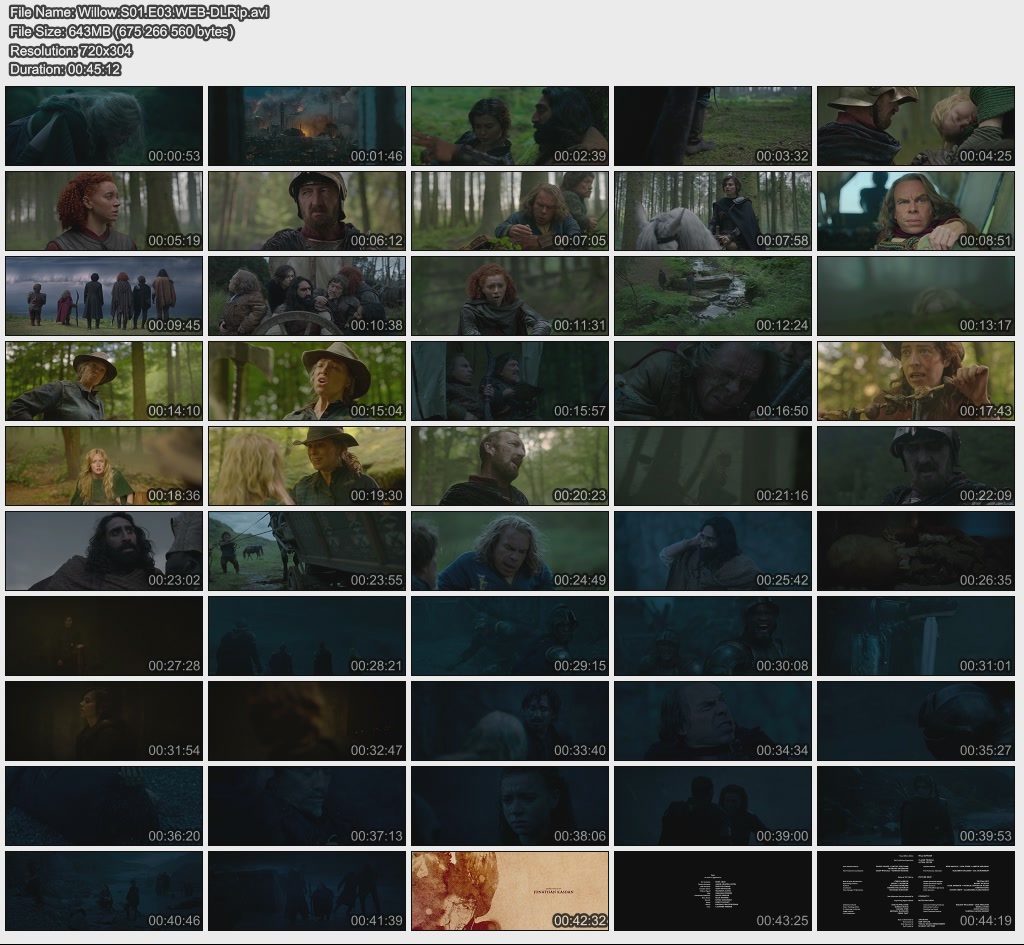Open the frame timestamped 00:38:06
Viewport: 1024px width, 945px height.
tap(510, 806)
